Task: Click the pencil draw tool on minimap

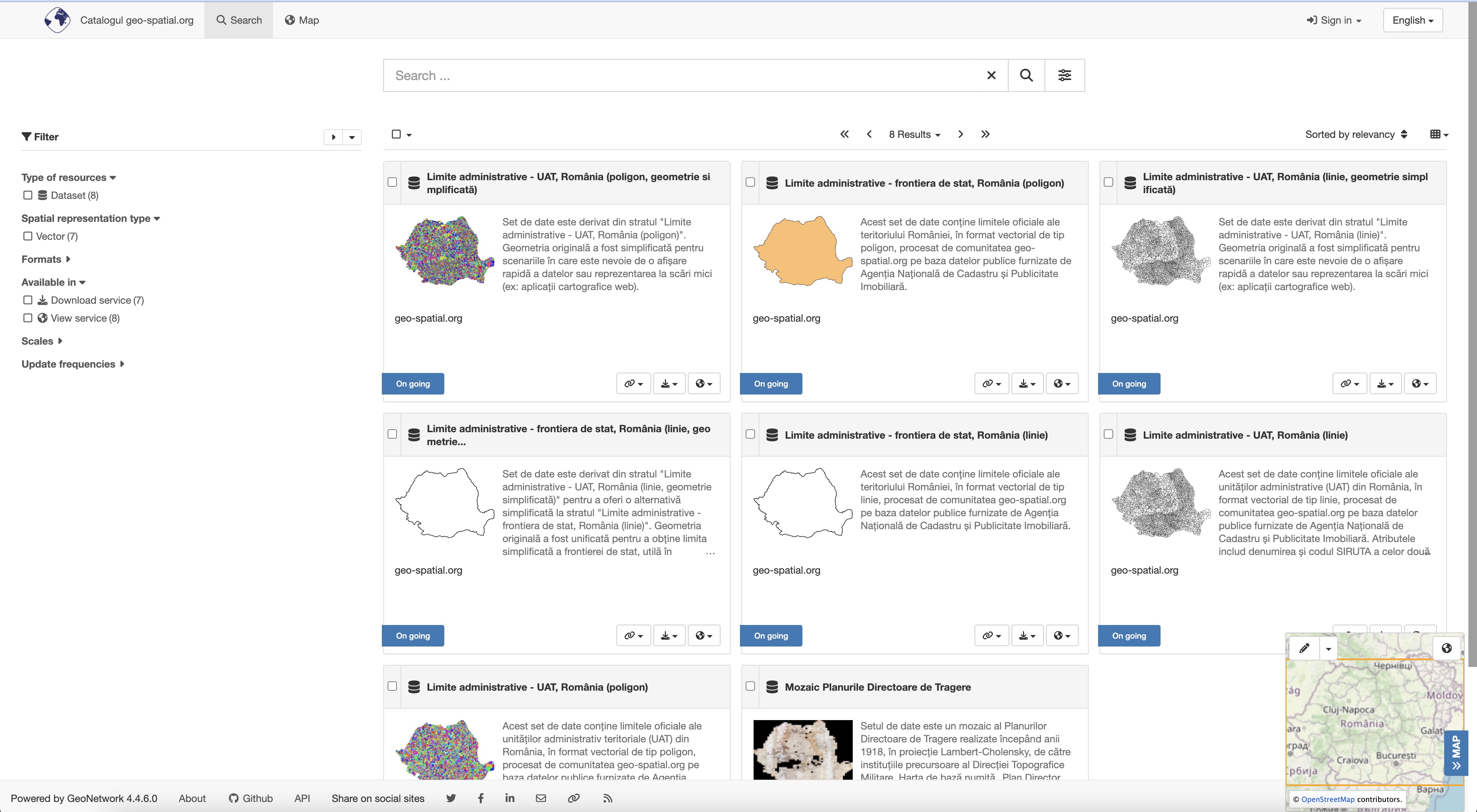Action: (x=1304, y=648)
